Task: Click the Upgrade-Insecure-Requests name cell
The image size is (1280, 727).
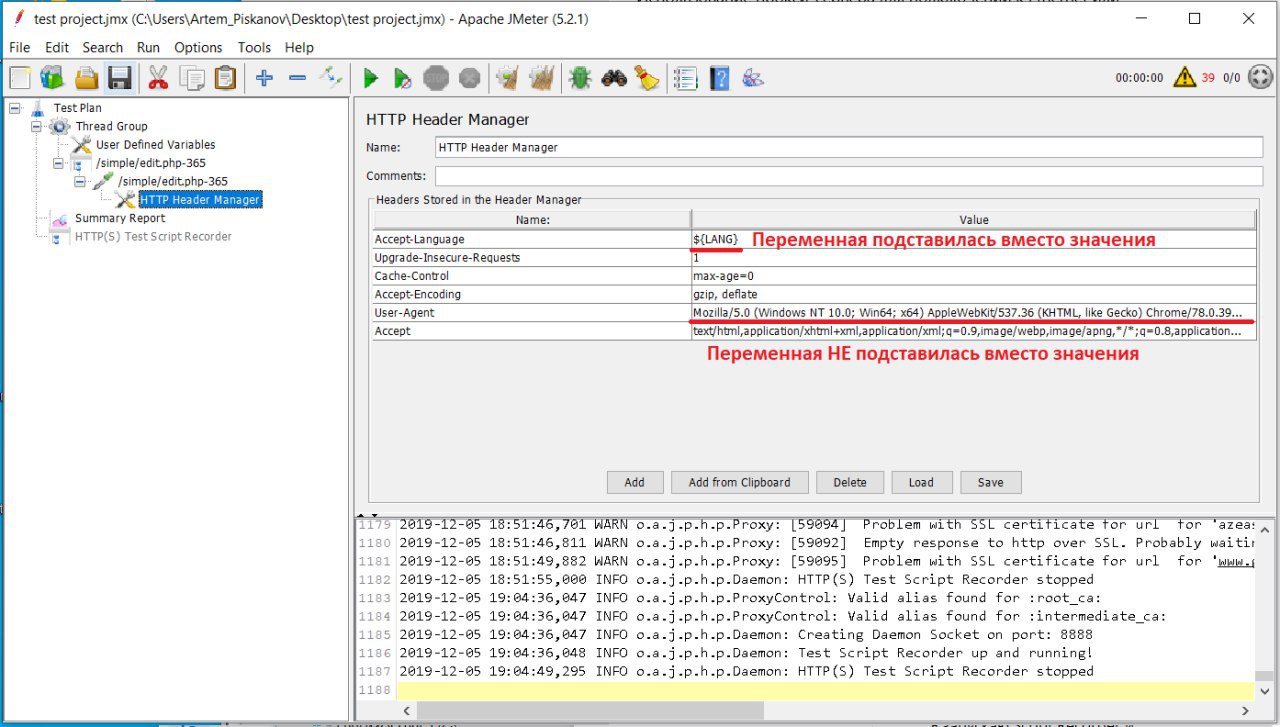Action: [x=532, y=258]
